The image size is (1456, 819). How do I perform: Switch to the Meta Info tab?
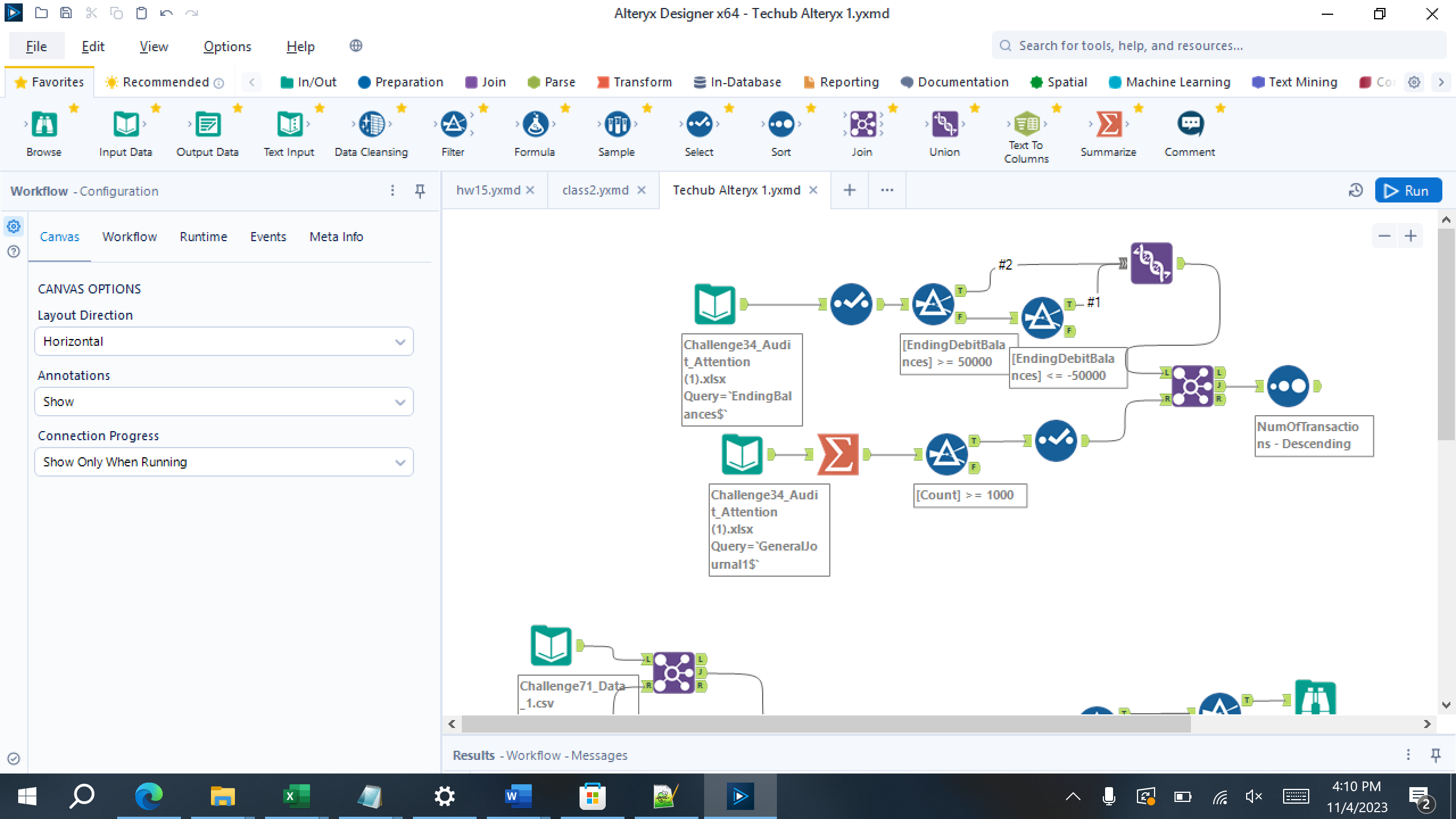point(336,237)
